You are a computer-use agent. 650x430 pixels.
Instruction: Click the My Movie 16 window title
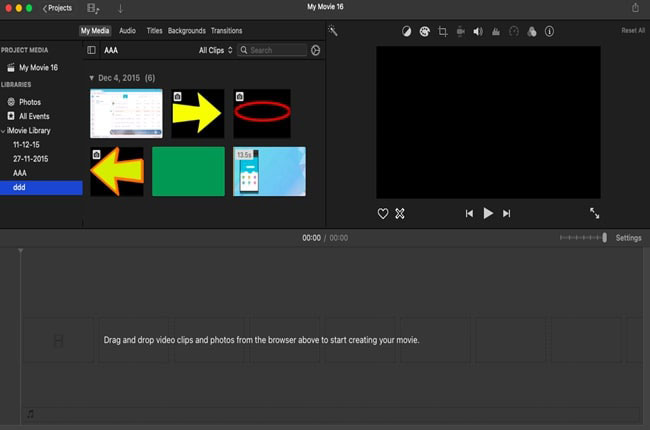[325, 7]
